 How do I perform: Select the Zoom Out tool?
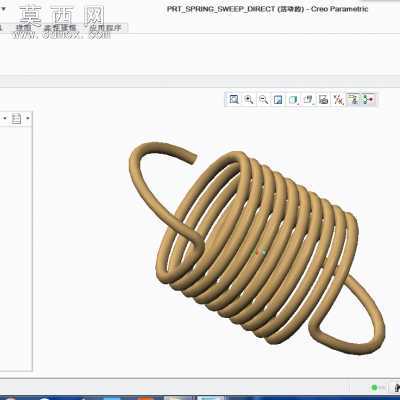tap(263, 99)
